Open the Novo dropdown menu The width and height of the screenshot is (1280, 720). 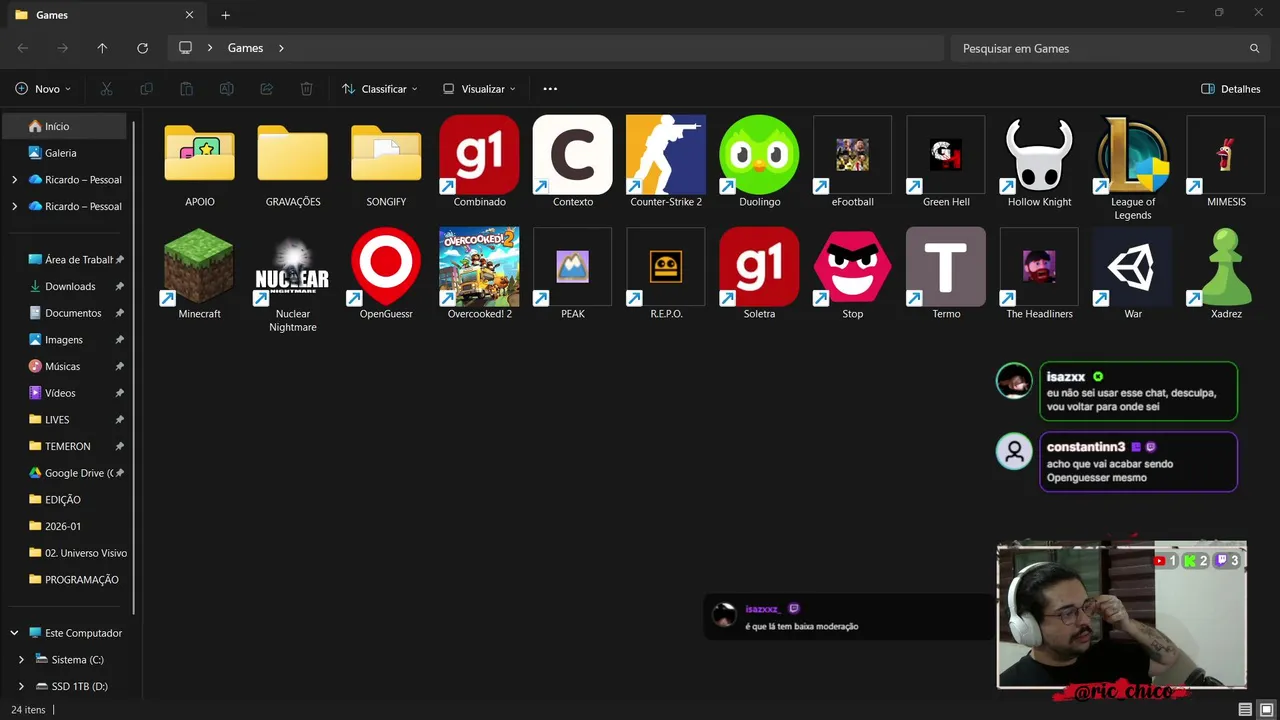[x=43, y=89]
